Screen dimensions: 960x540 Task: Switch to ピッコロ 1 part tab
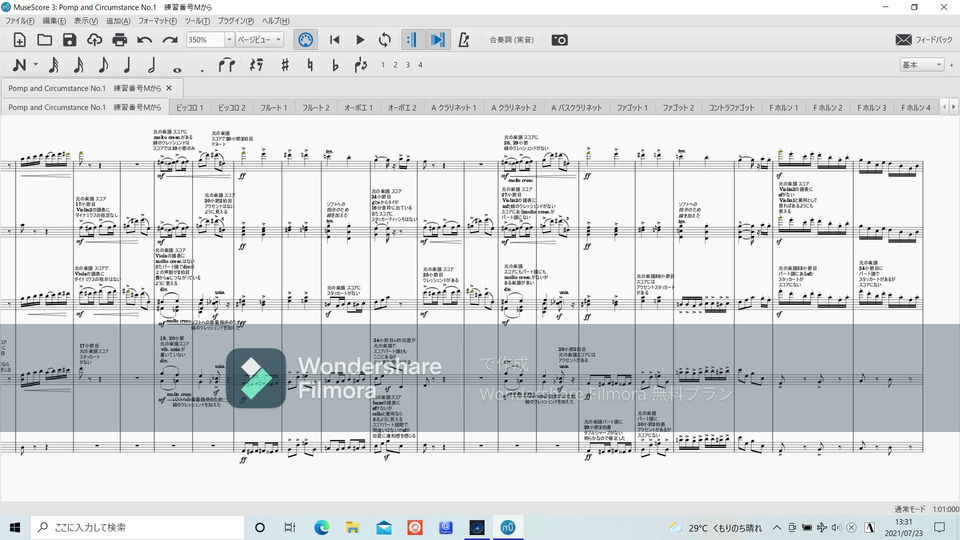(x=190, y=107)
